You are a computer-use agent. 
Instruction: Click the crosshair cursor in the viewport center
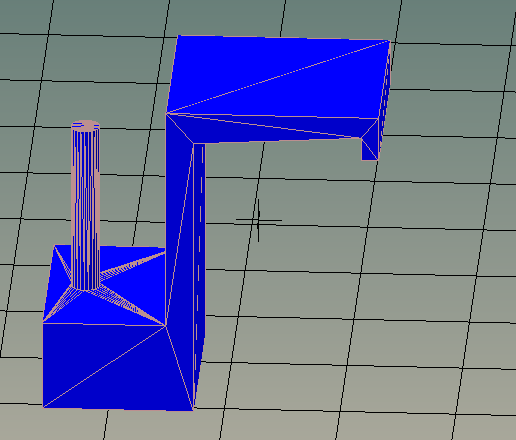click(x=258, y=220)
